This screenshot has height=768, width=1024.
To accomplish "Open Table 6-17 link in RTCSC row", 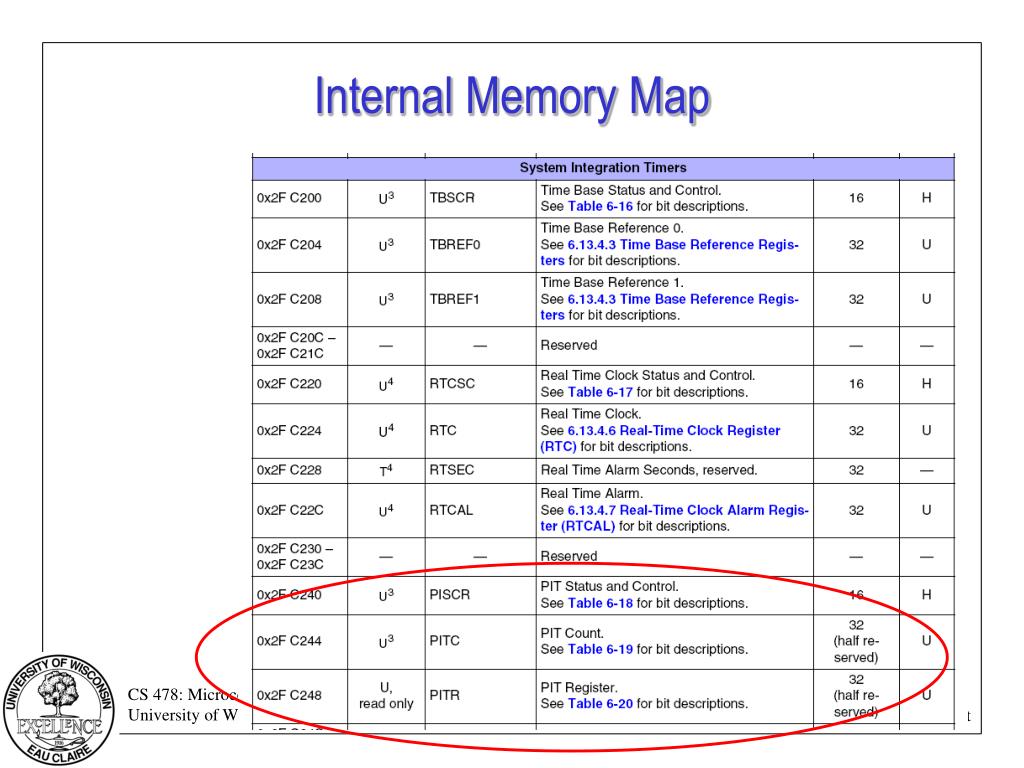I will pyautogui.click(x=600, y=392).
